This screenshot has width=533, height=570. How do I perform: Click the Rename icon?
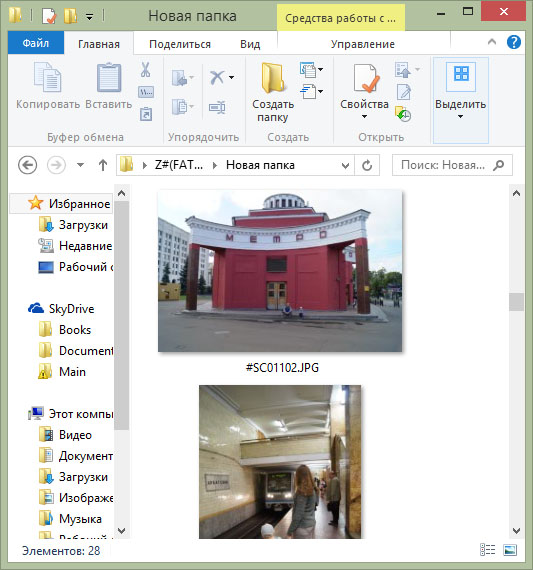tap(217, 108)
